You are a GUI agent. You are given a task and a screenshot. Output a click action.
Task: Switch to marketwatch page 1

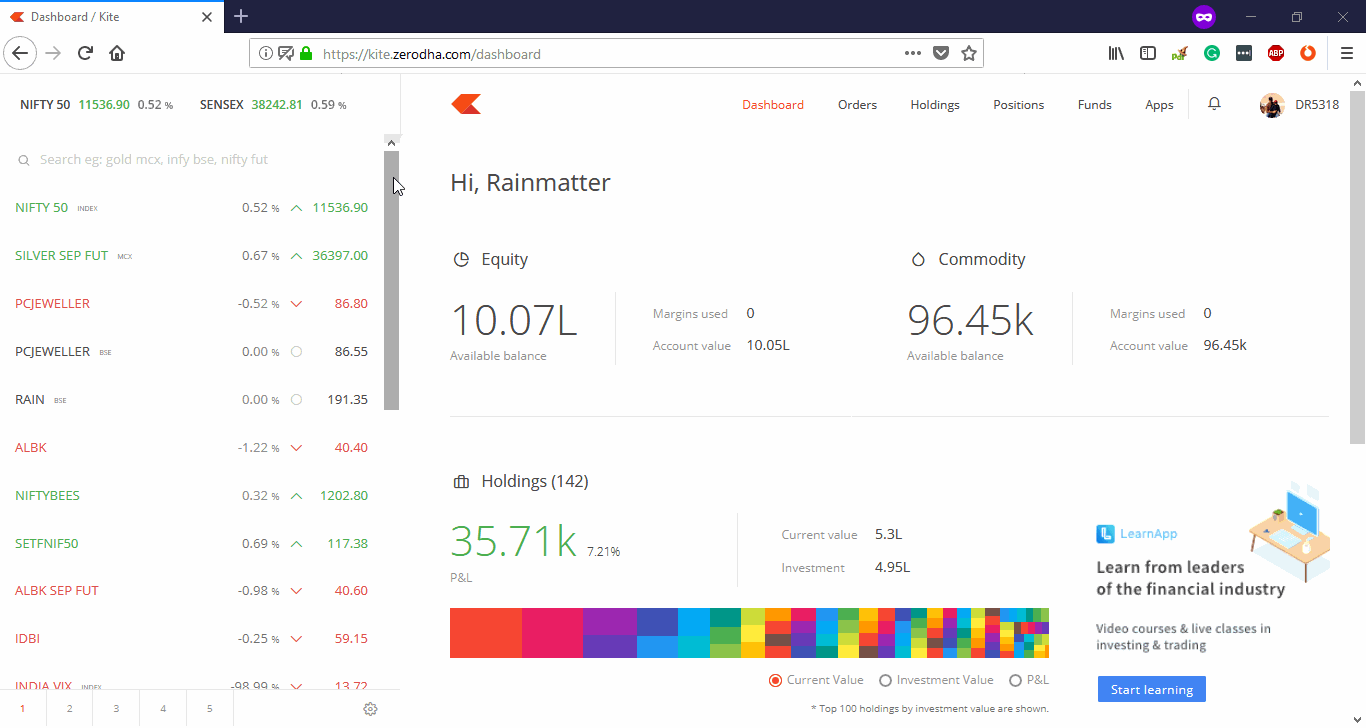(22, 708)
